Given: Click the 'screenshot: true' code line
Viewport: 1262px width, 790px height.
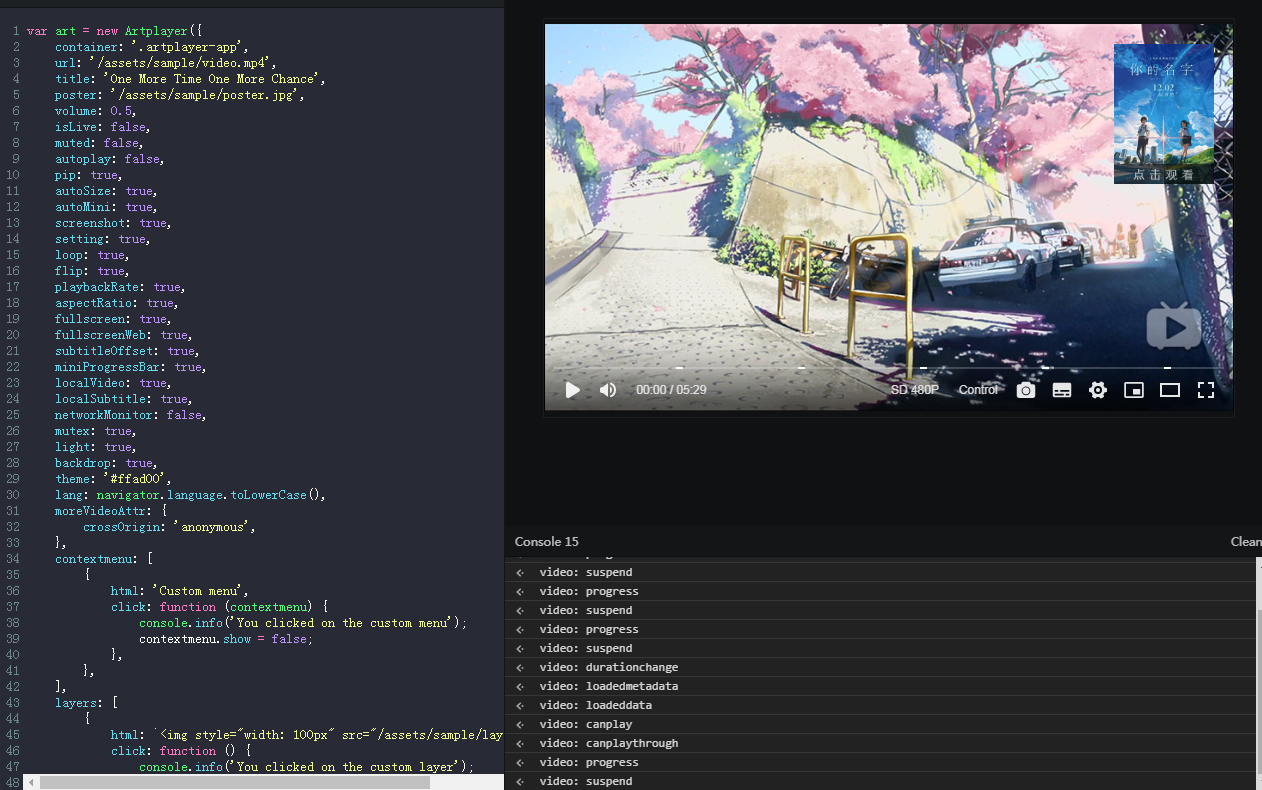Looking at the screenshot, I should (x=112, y=223).
